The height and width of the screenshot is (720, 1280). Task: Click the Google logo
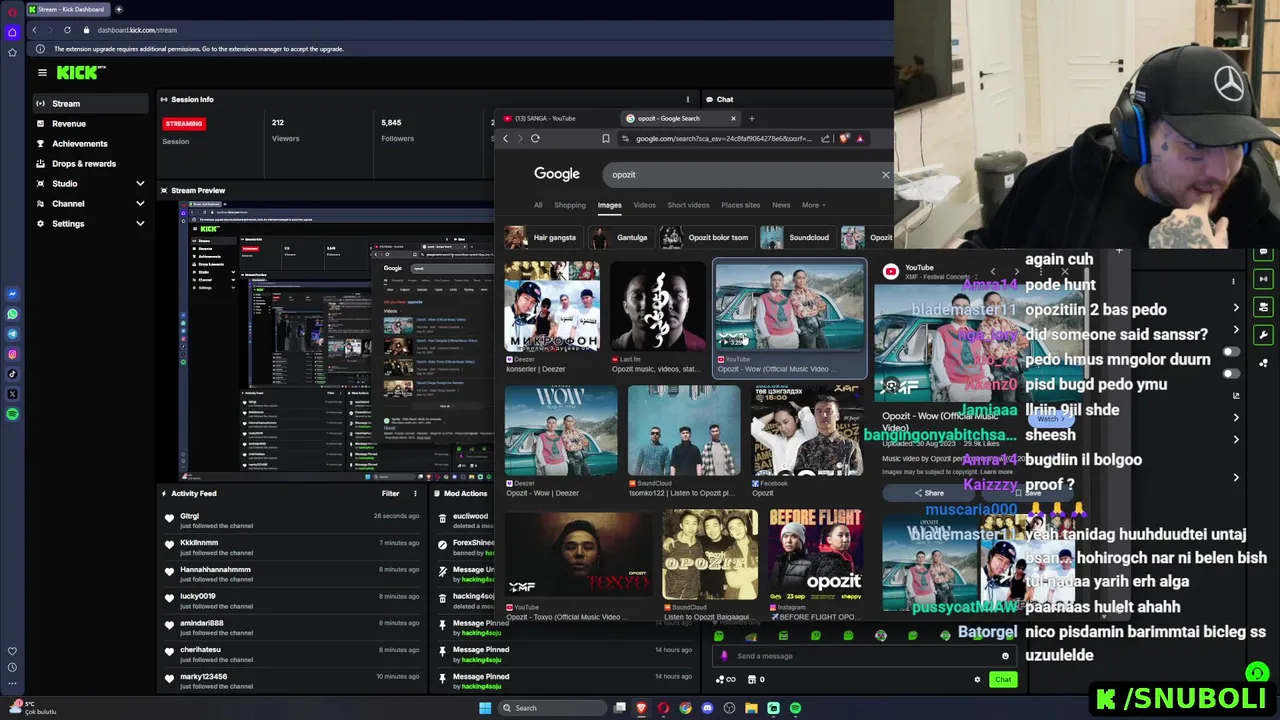coord(557,174)
